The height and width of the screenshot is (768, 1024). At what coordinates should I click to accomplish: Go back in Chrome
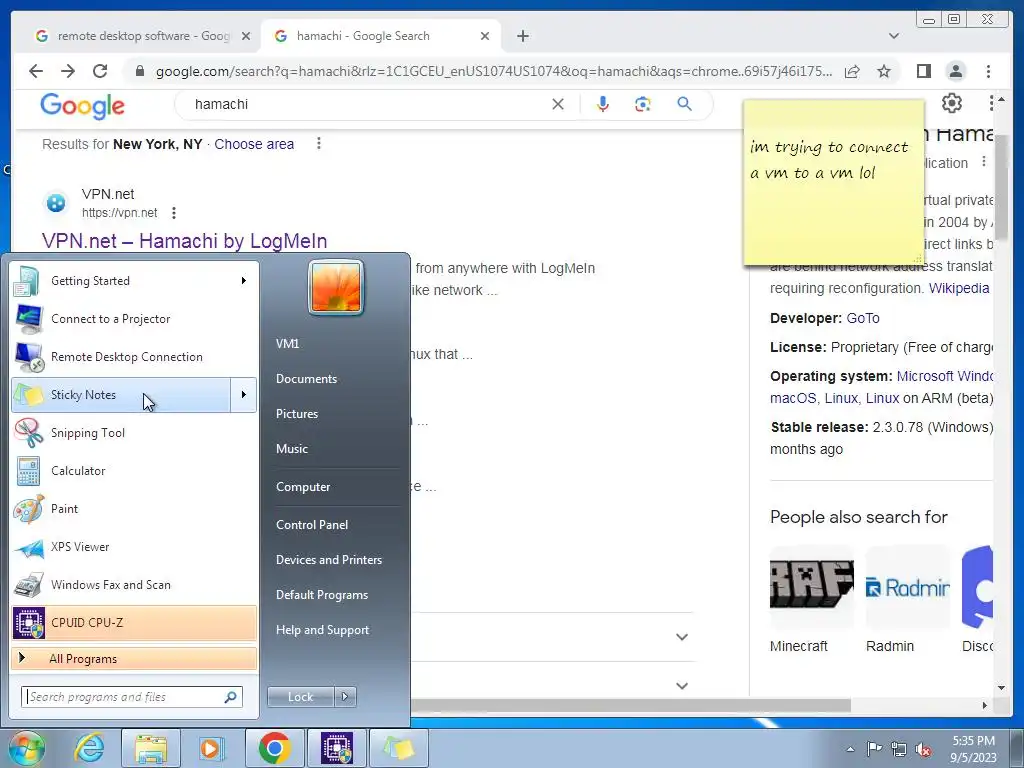pyautogui.click(x=36, y=71)
